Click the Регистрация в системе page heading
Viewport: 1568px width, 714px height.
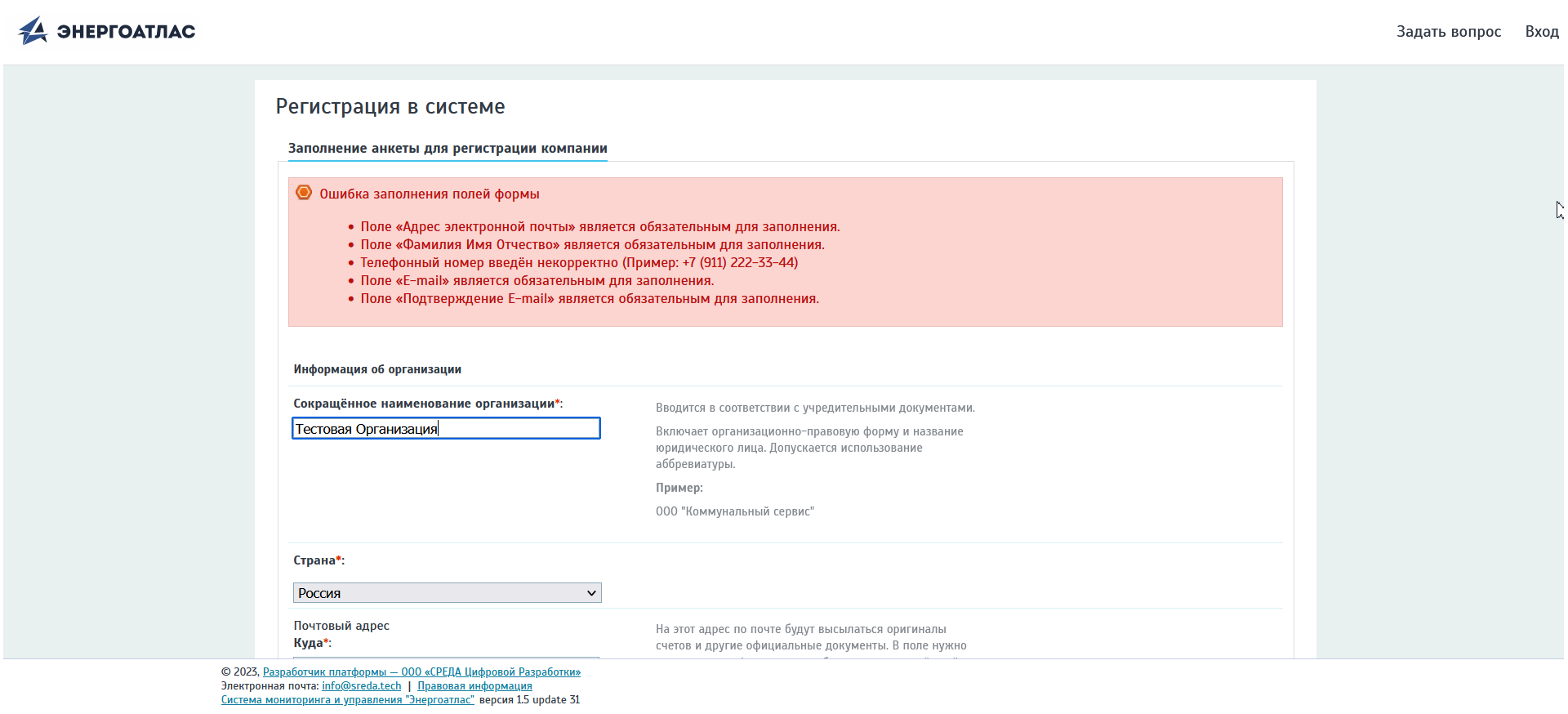[390, 107]
